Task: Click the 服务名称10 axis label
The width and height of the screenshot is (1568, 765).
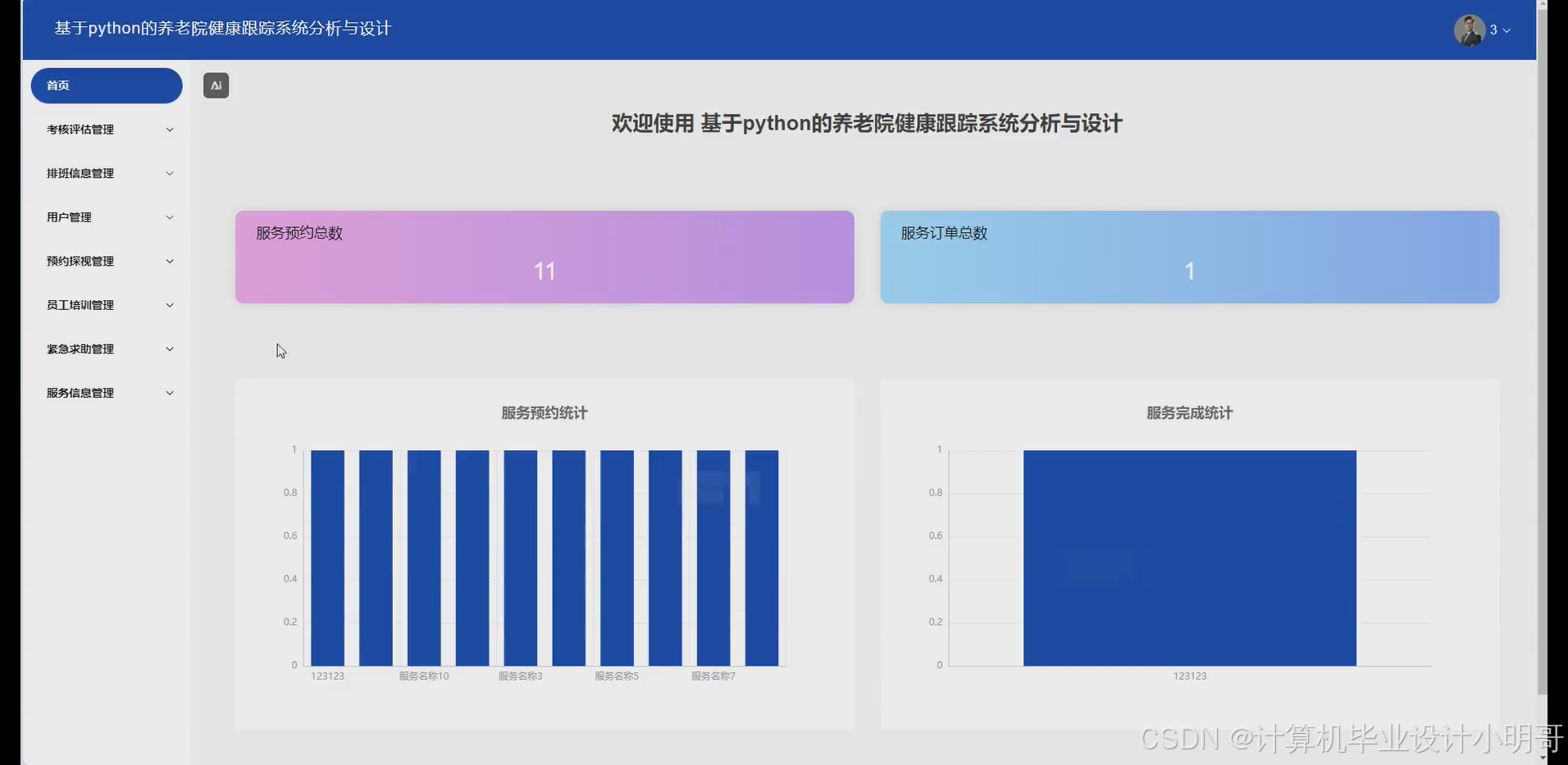Action: click(x=423, y=676)
